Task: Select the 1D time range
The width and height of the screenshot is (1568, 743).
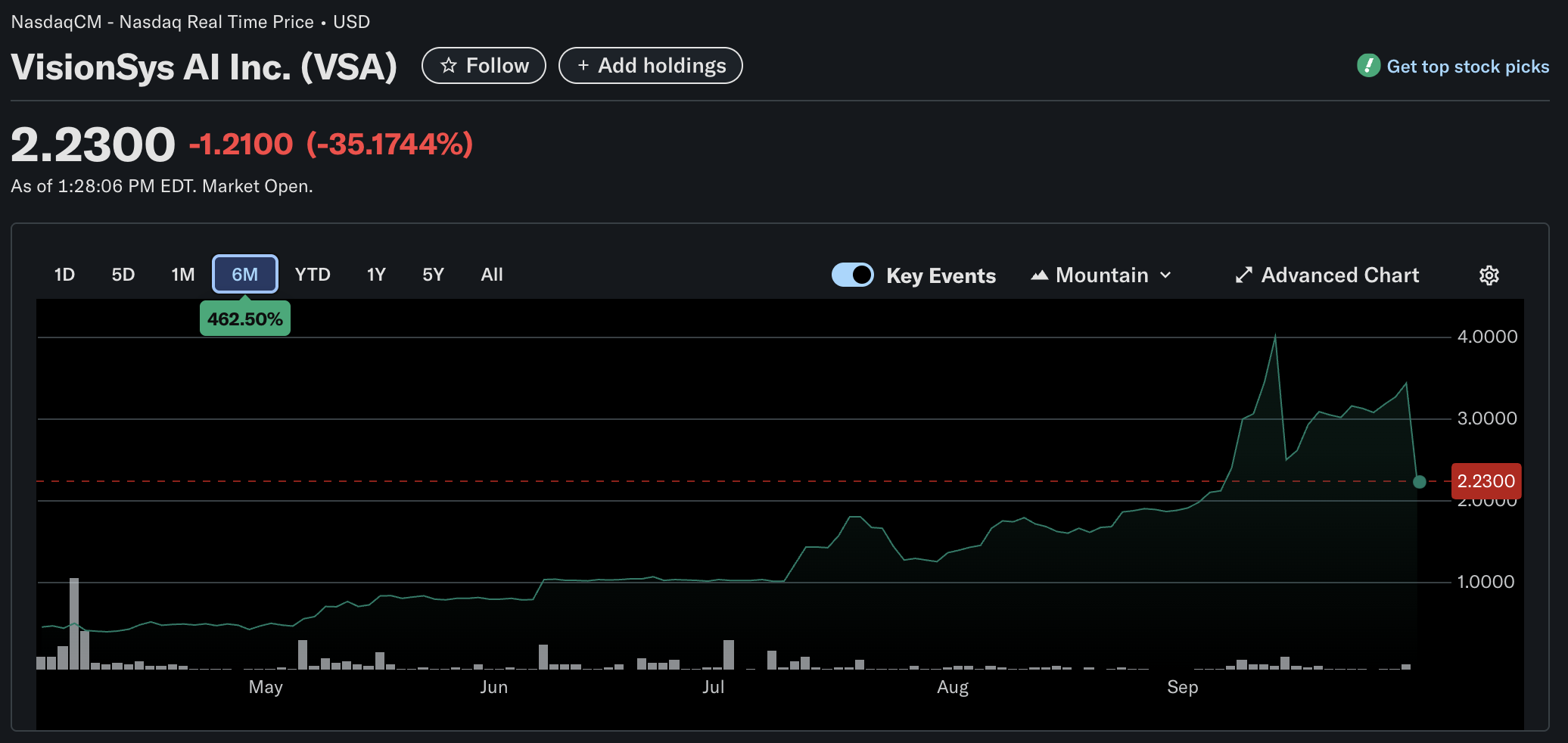Action: [x=64, y=275]
